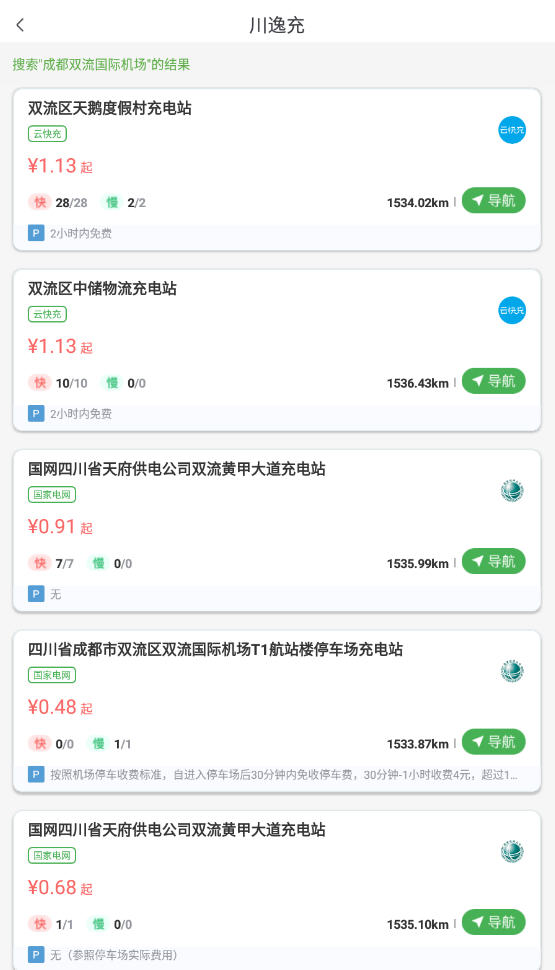Click the ¥0.48 起 price
This screenshot has width=555, height=970.
(60, 707)
